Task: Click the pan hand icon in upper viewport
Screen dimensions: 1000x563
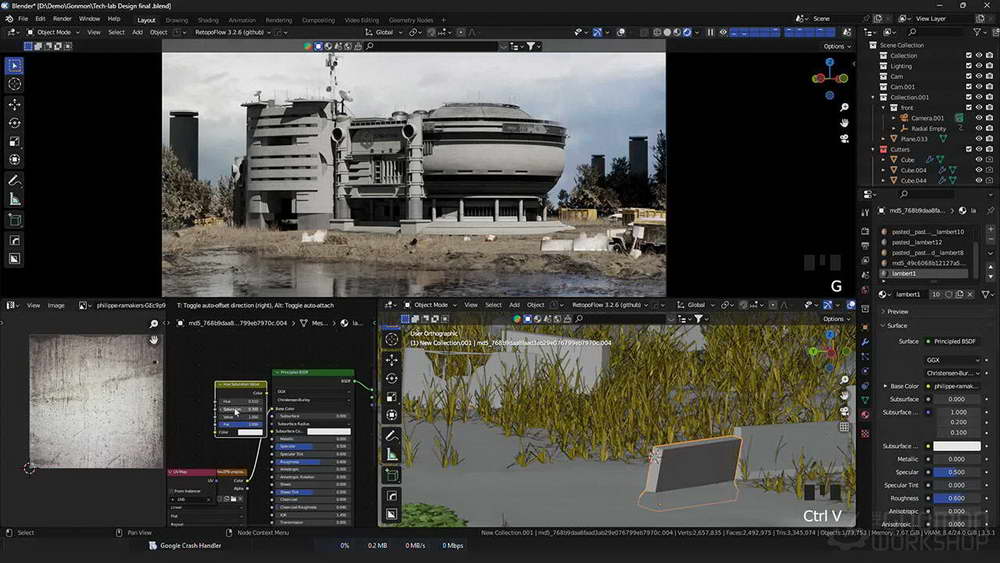Action: (x=844, y=122)
